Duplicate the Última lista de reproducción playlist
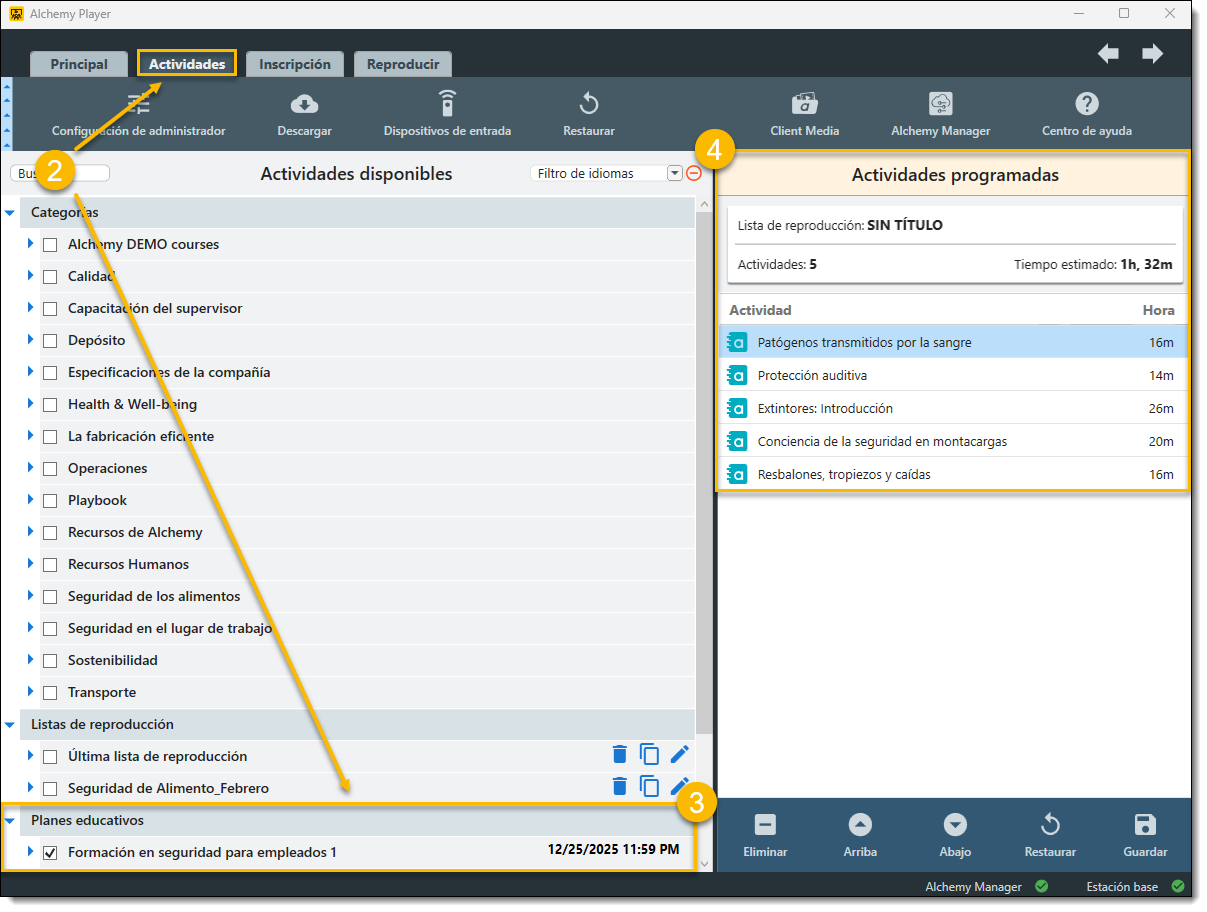1207x912 pixels. click(x=650, y=755)
